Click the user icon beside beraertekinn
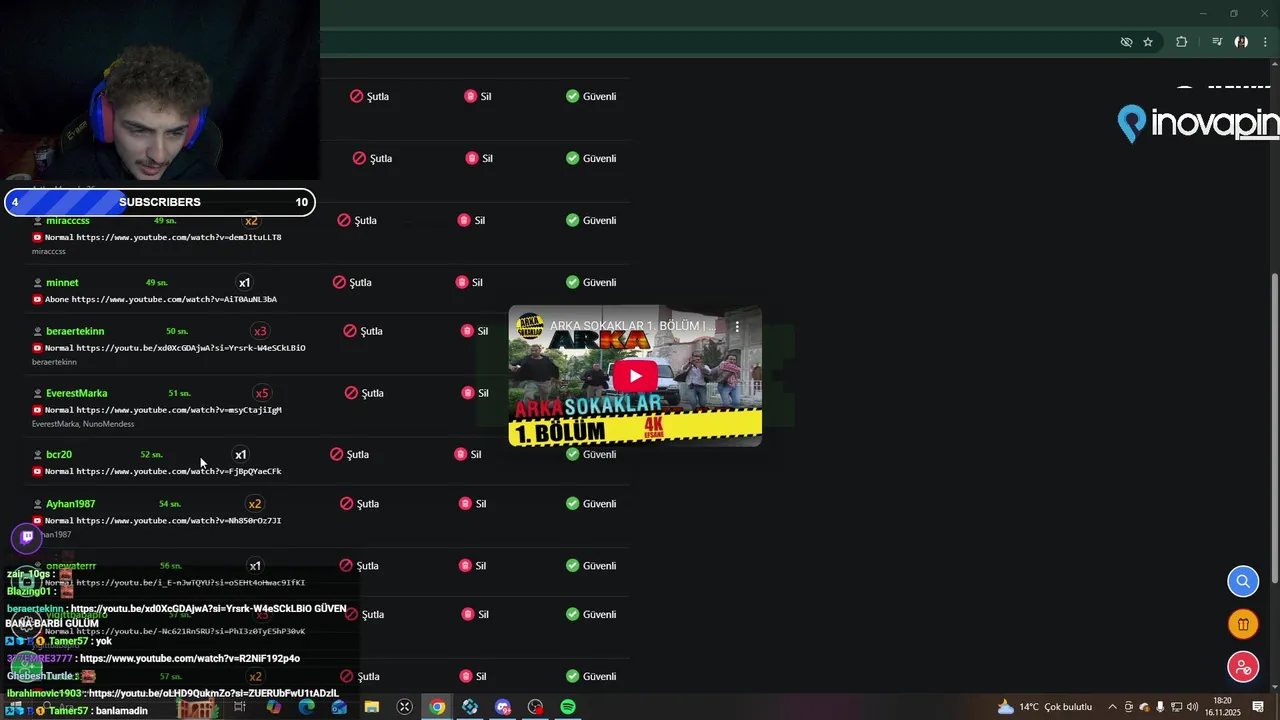 click(38, 331)
